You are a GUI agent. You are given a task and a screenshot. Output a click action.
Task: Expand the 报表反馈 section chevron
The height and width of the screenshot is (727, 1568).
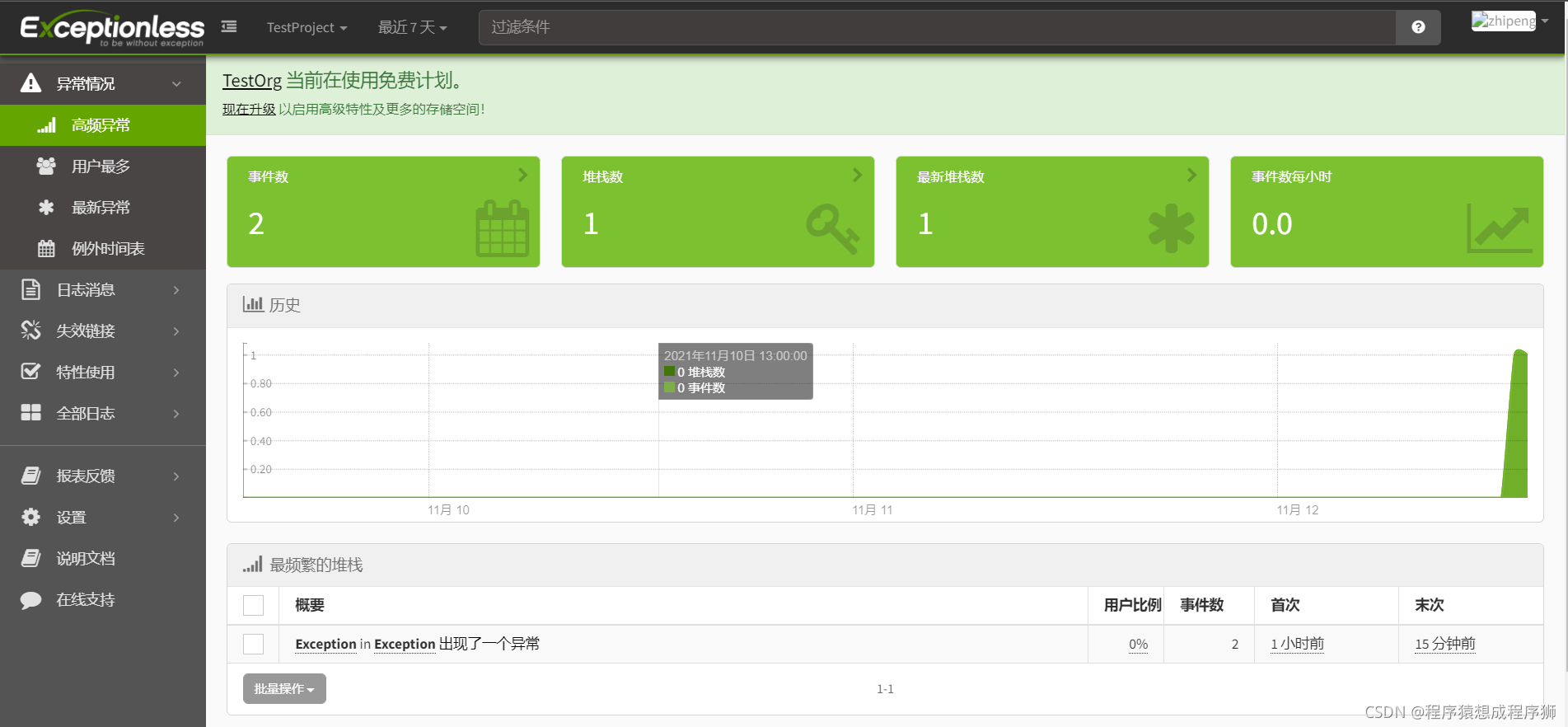[176, 476]
